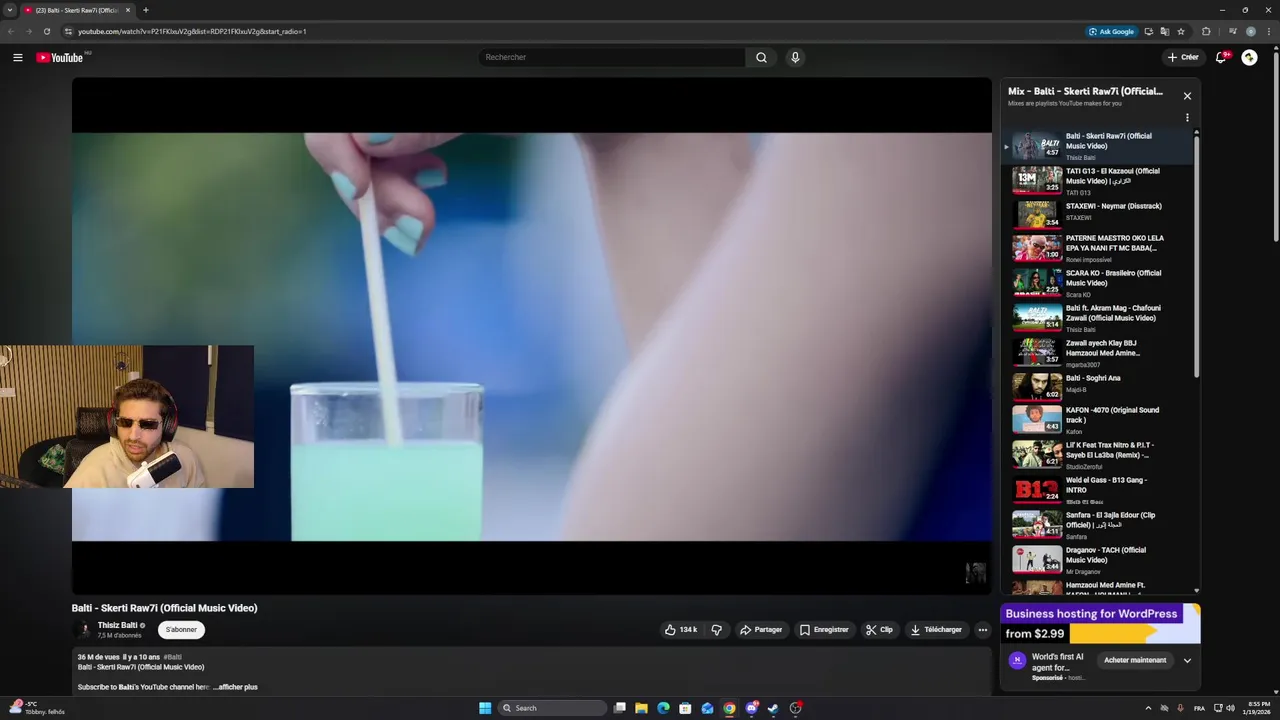Open the Thisiz Balti channel name

pos(118,625)
